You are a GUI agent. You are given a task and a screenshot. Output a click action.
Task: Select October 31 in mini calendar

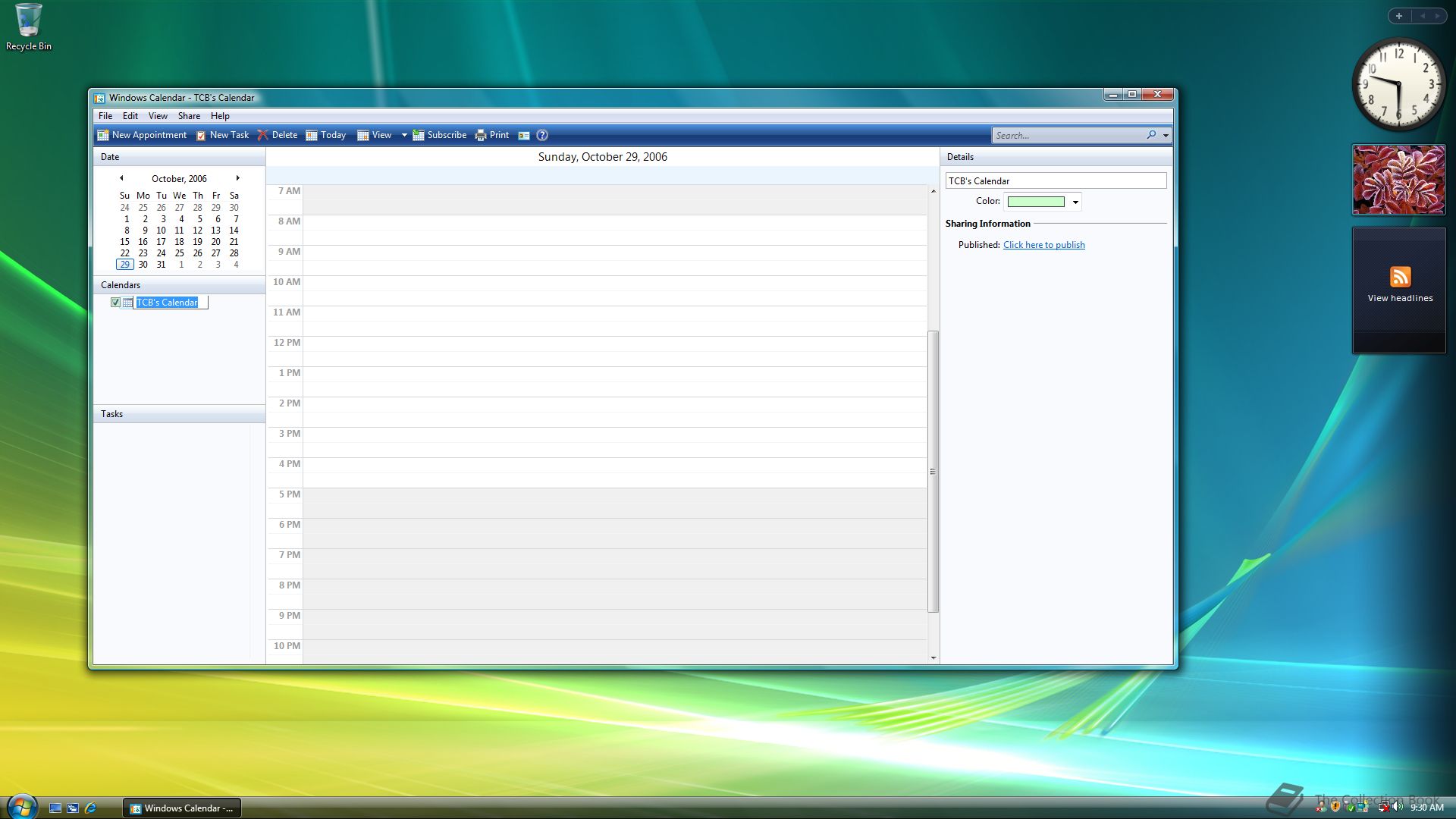161,265
